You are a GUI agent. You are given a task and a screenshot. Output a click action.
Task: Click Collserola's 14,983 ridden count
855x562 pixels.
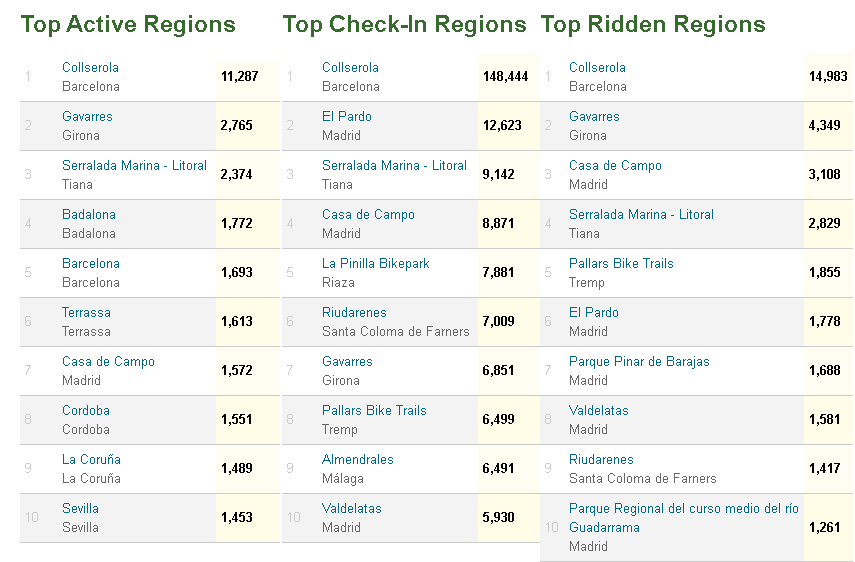pyautogui.click(x=827, y=77)
